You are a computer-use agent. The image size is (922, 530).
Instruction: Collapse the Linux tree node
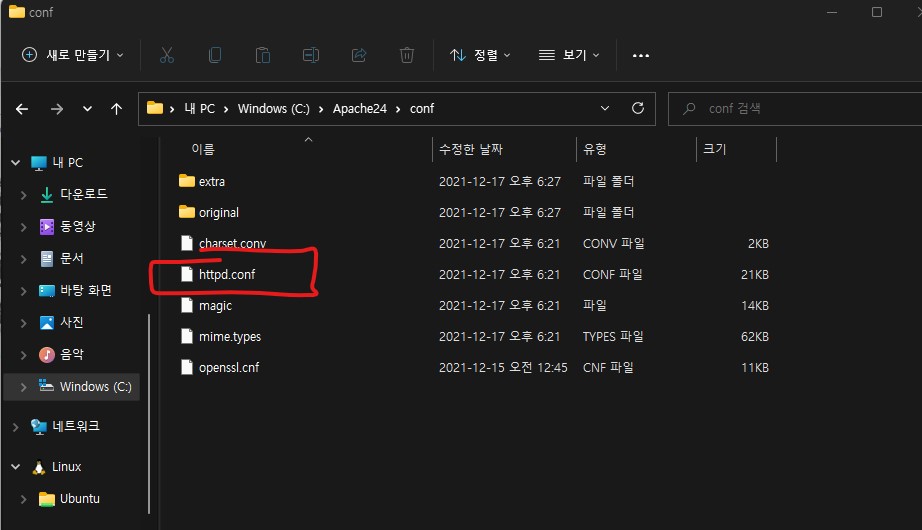15,467
